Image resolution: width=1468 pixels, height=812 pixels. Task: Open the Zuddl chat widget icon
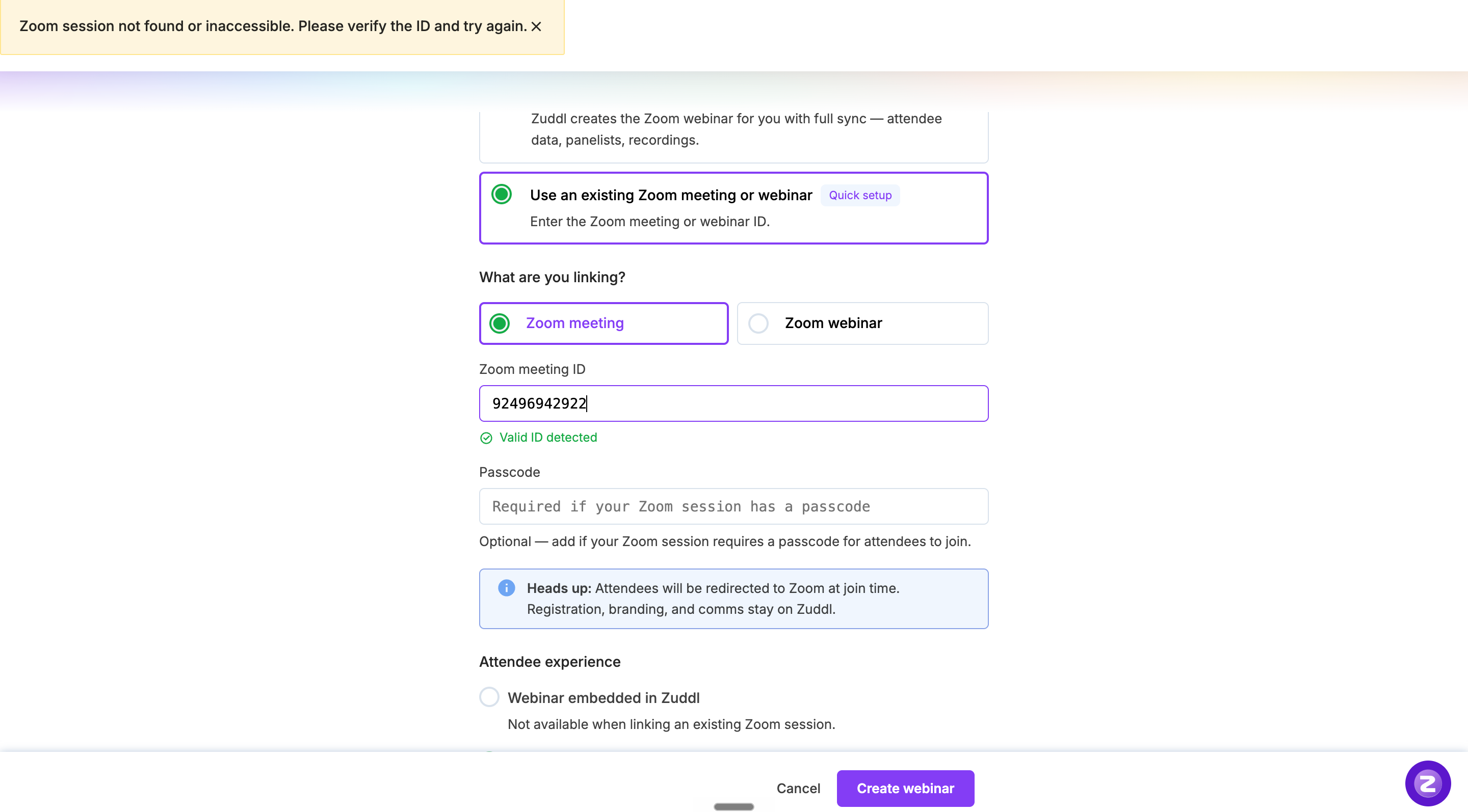tap(1428, 783)
